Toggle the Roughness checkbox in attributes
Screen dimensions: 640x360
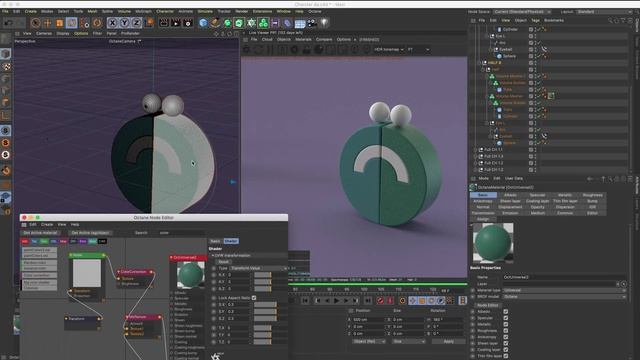click(x=506, y=331)
